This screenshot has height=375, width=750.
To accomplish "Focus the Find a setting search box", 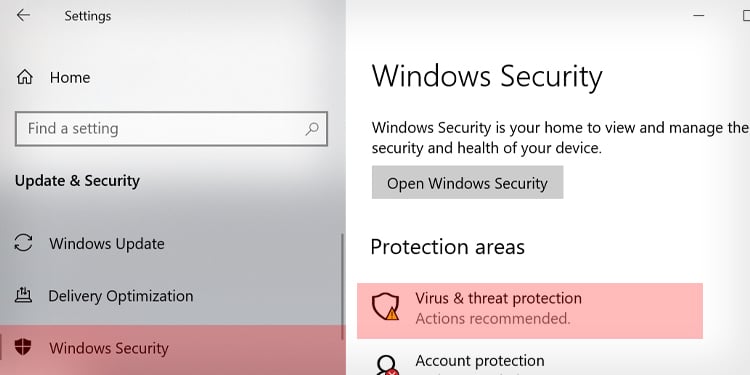I will click(171, 129).
